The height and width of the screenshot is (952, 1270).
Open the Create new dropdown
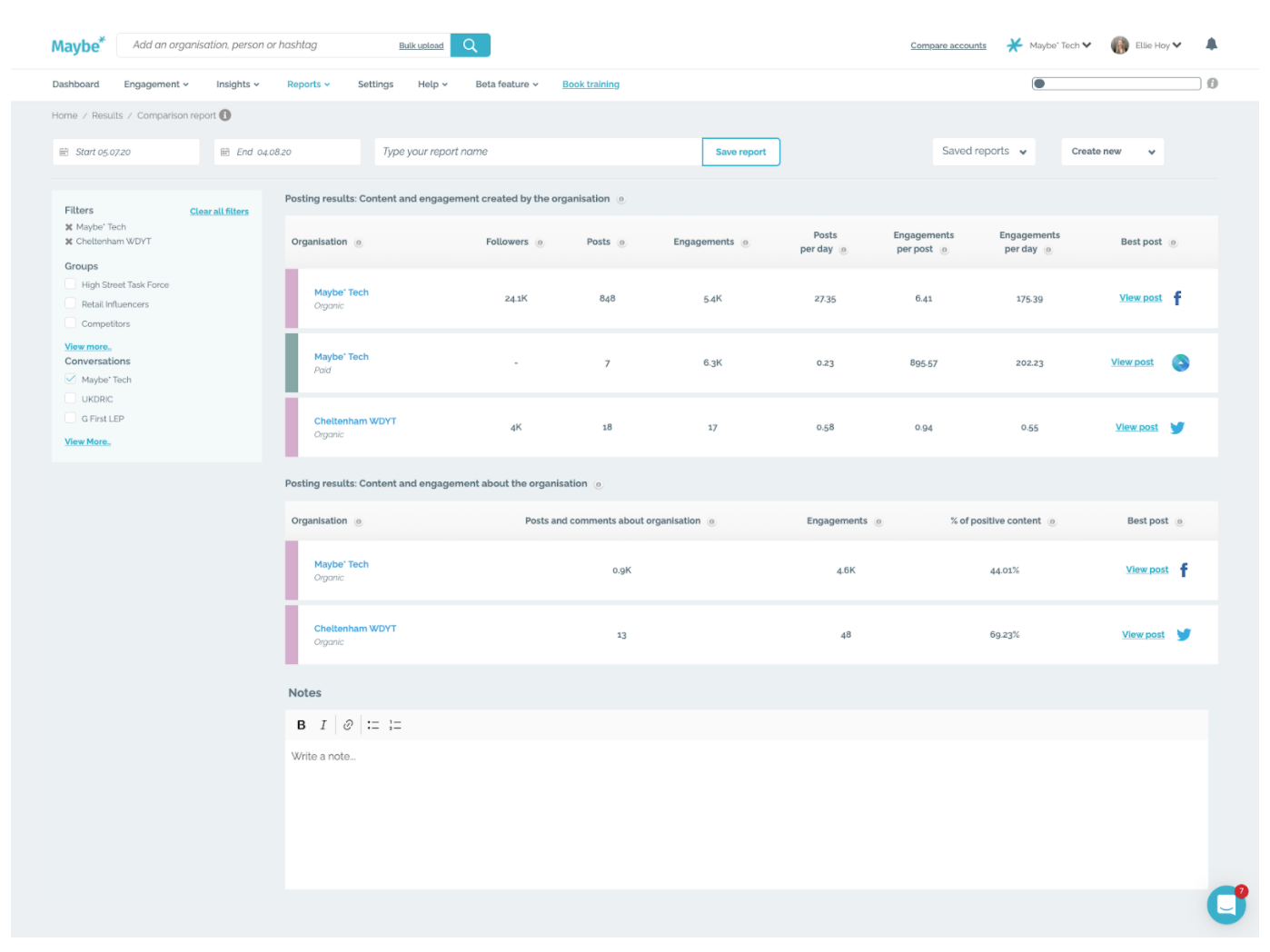[x=1113, y=152]
